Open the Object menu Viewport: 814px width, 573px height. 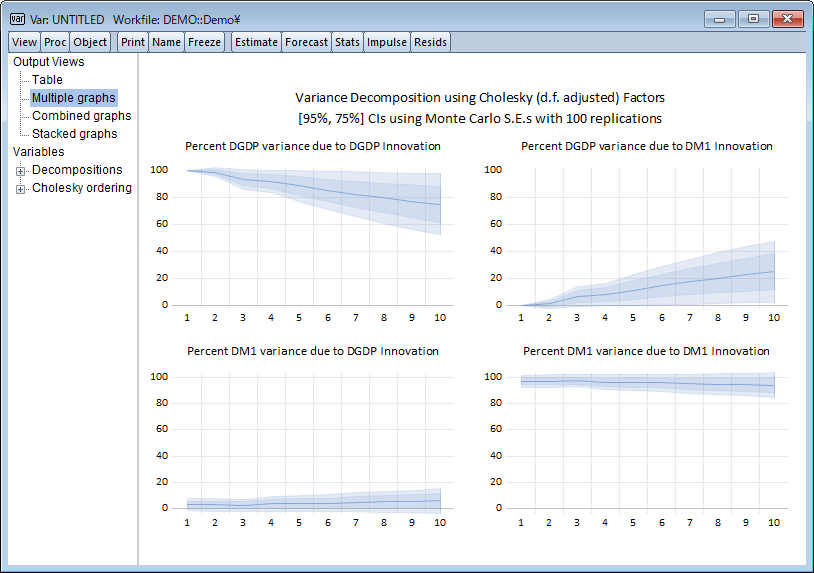point(90,42)
